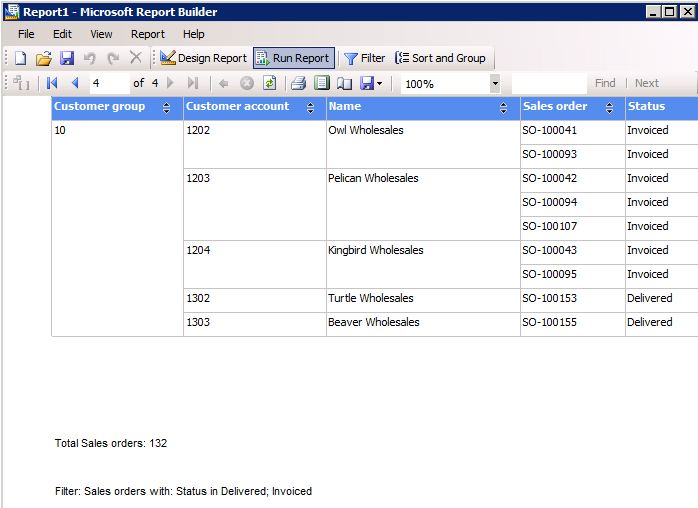Open the Export save dropdown
The width and height of the screenshot is (698, 508).
pos(371,83)
